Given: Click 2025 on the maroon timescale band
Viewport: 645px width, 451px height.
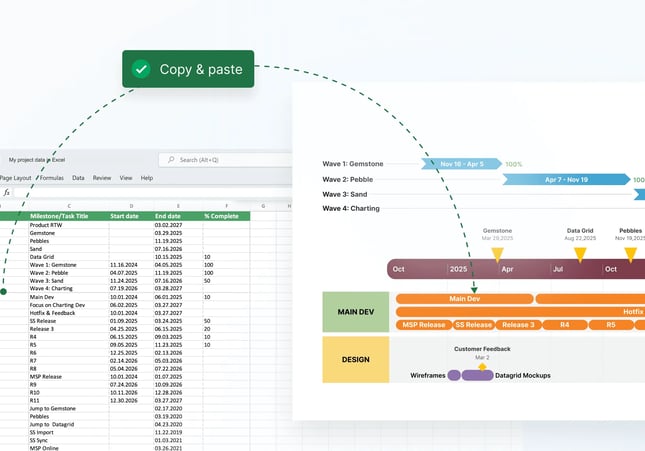Looking at the screenshot, I should tap(458, 269).
